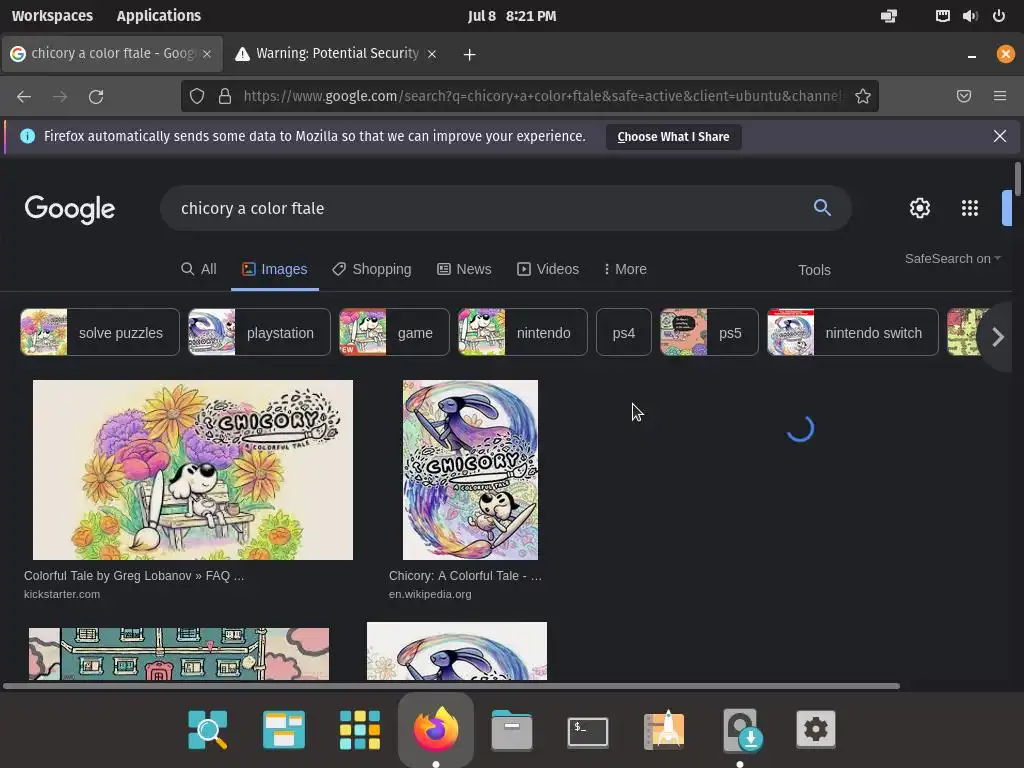
Task: Open the power menu icon
Action: 999,16
